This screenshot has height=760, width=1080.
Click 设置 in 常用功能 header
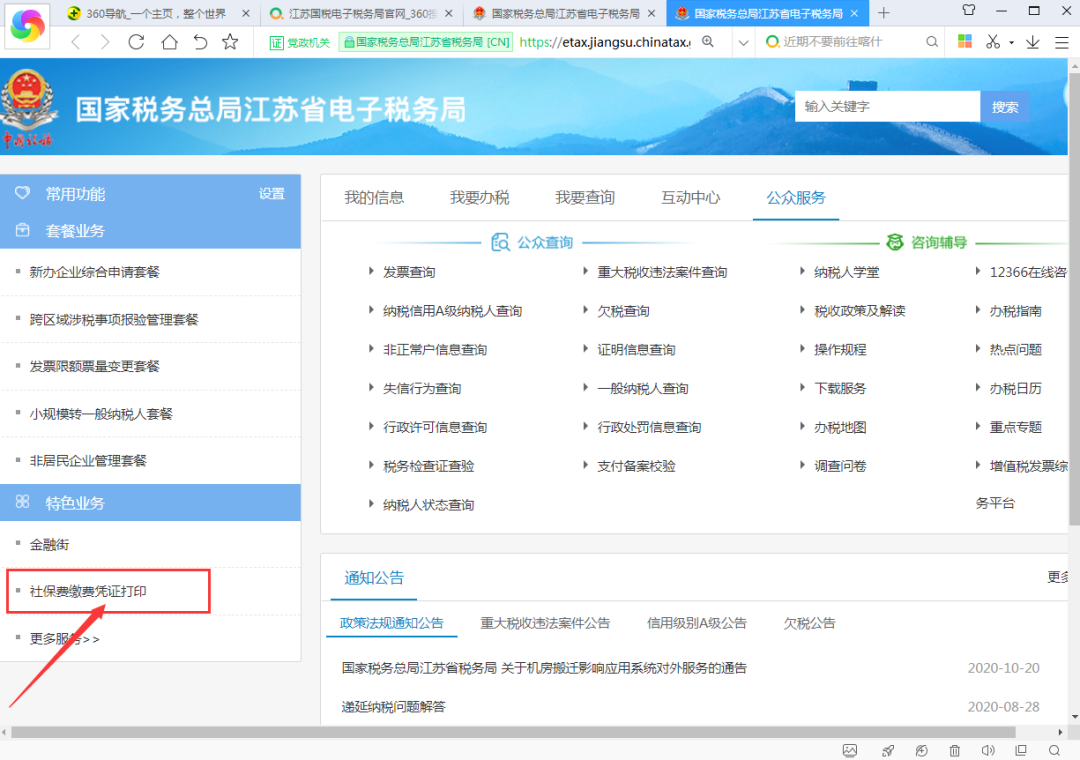tap(271, 194)
